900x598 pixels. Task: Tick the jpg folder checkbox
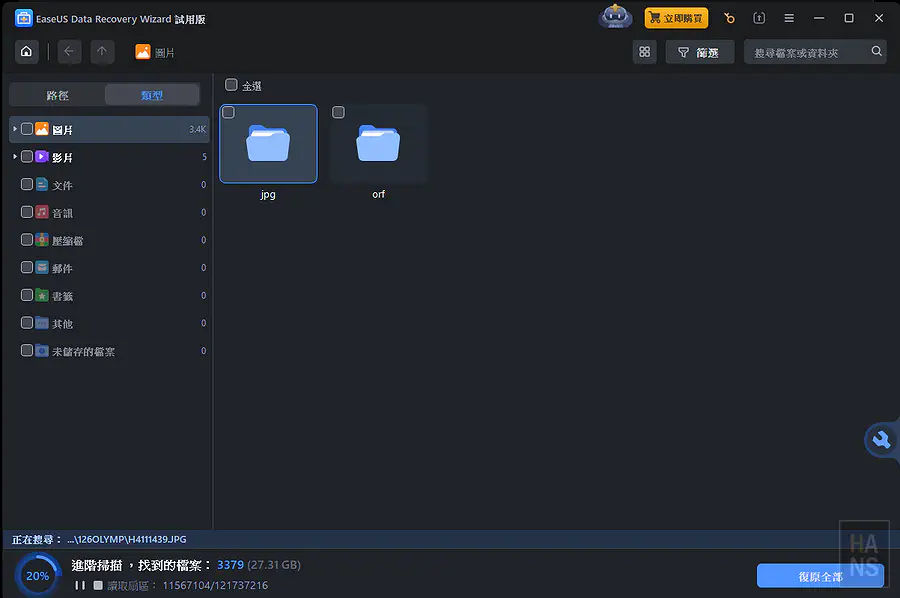tap(229, 113)
